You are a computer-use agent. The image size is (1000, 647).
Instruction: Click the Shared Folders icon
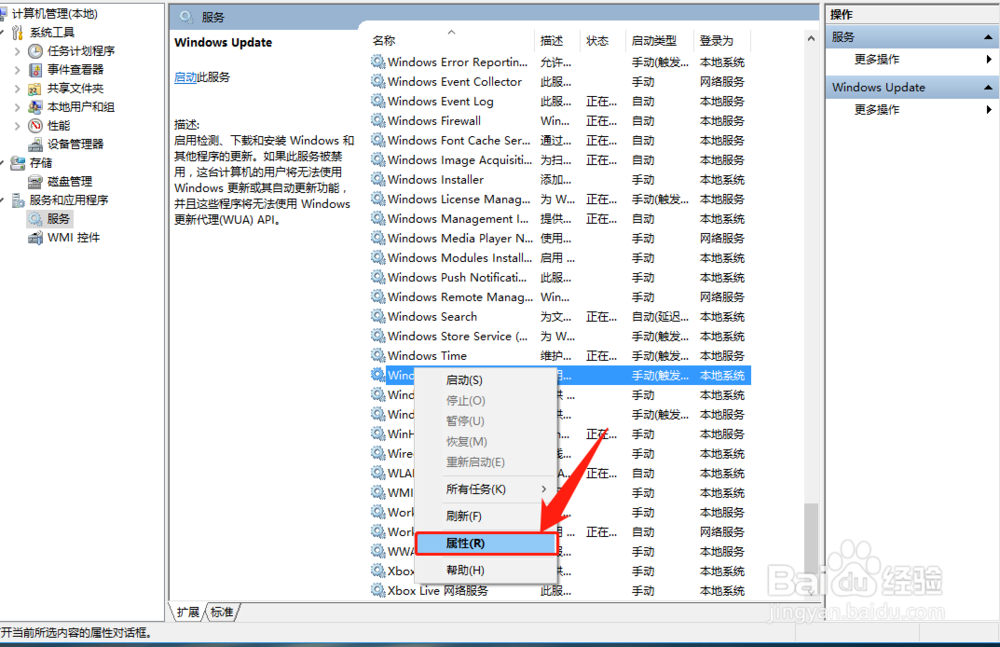point(36,89)
